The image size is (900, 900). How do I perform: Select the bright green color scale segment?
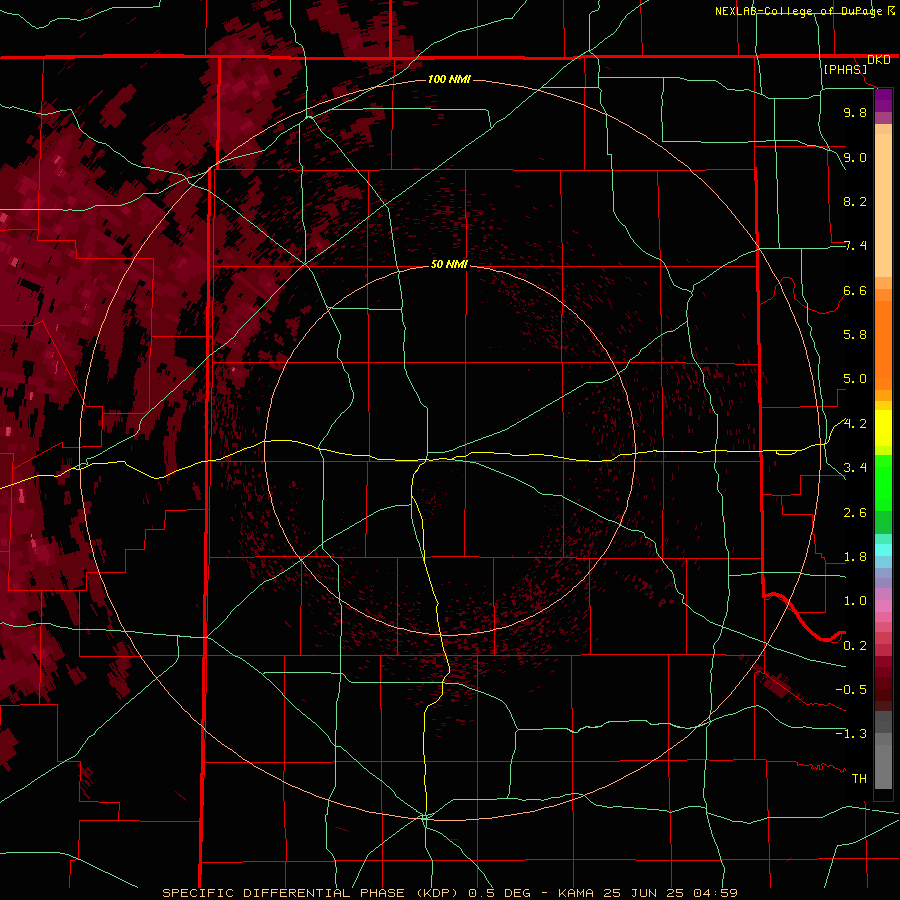tap(883, 482)
